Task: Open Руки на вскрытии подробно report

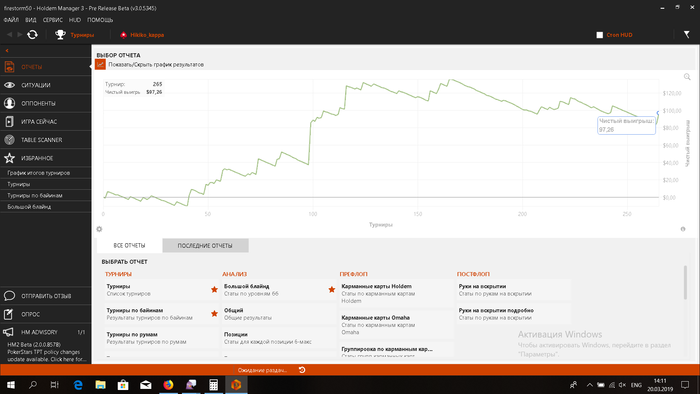Action: pyautogui.click(x=514, y=314)
